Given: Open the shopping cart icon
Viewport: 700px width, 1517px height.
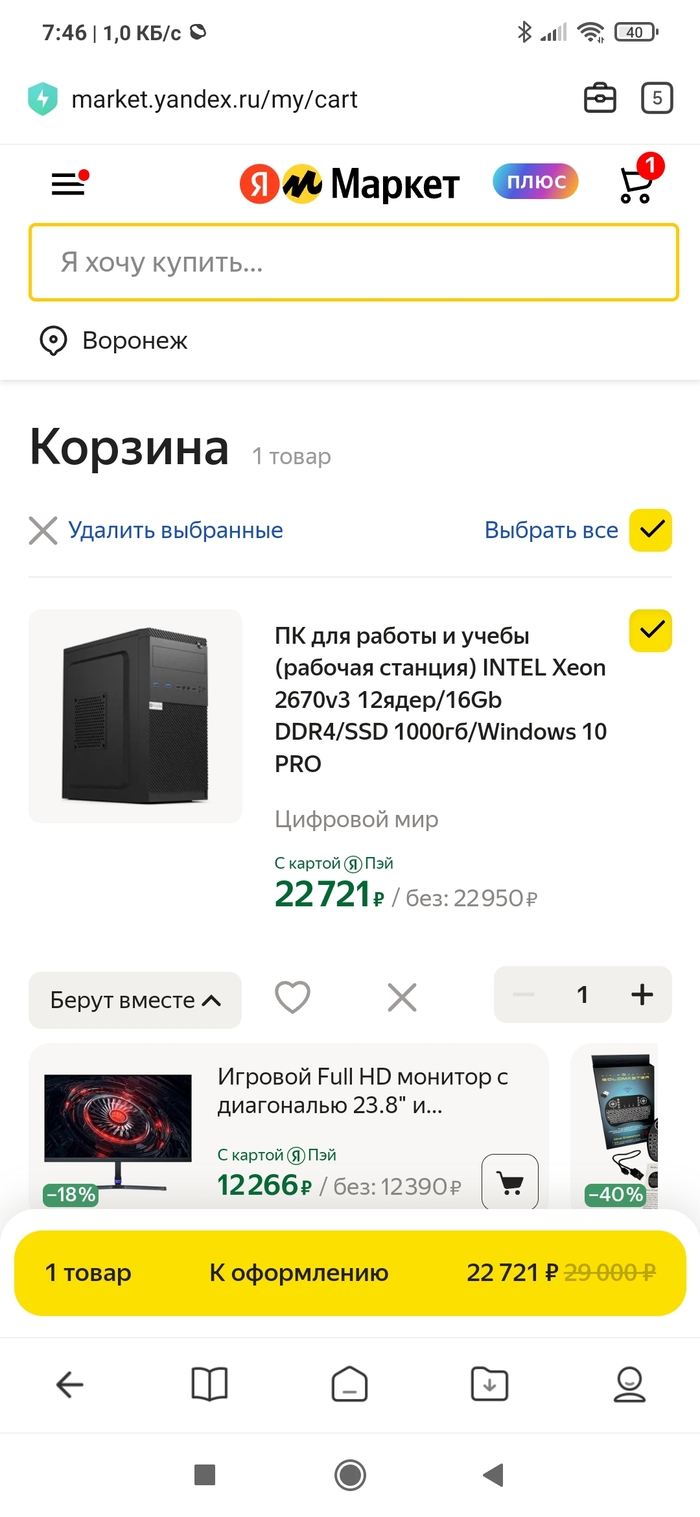Looking at the screenshot, I should [637, 184].
